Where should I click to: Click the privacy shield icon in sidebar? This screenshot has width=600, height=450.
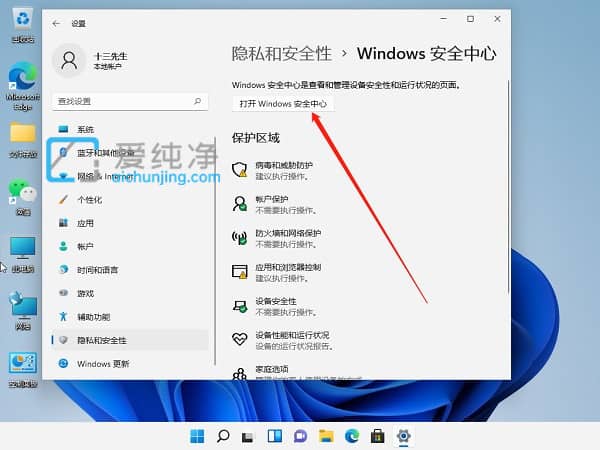pos(64,340)
